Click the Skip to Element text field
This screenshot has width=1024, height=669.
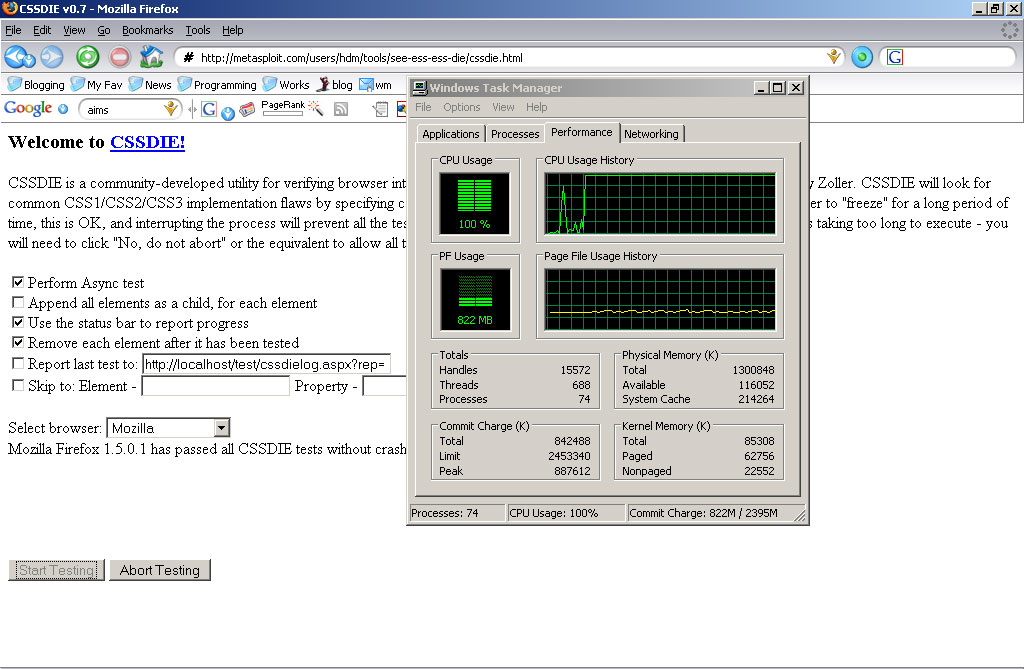tap(216, 386)
